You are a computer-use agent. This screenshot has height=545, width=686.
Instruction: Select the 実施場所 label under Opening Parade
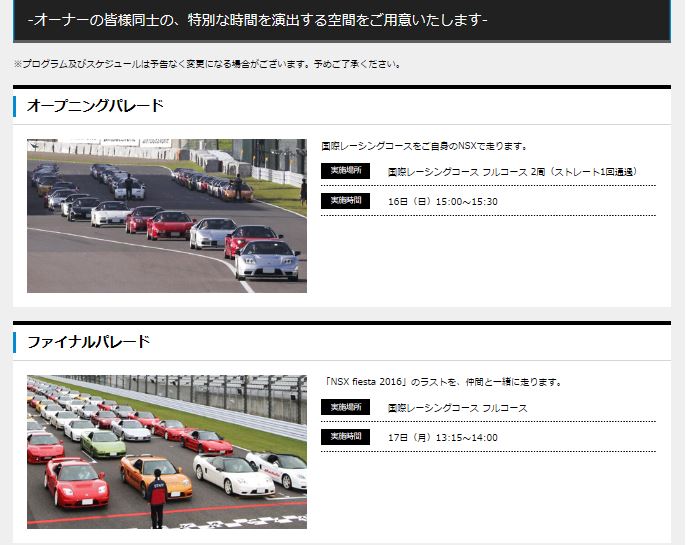(x=345, y=171)
